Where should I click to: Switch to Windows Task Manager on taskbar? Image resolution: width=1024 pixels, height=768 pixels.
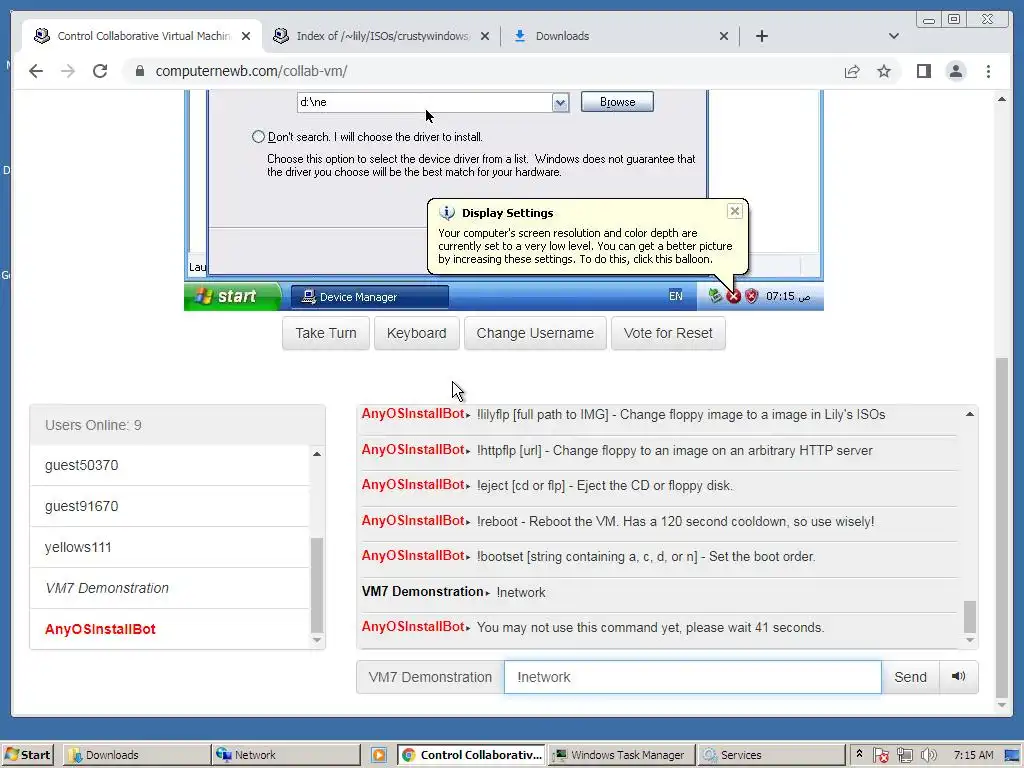pyautogui.click(x=620, y=755)
